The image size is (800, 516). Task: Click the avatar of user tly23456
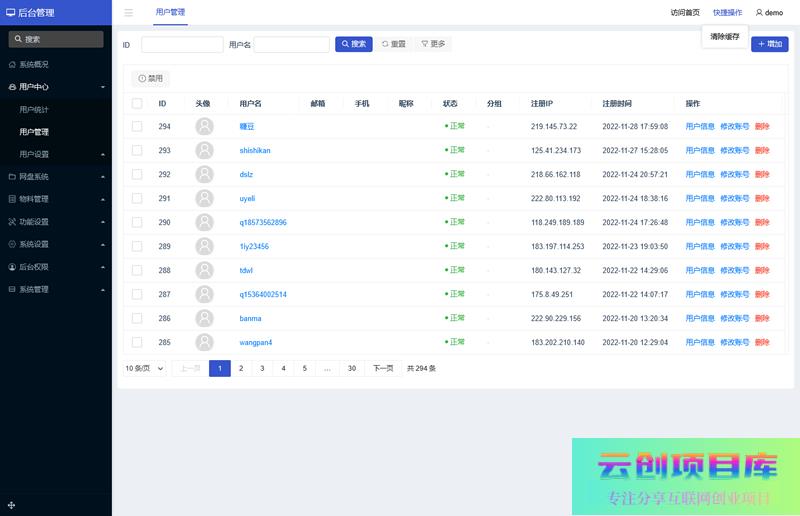pos(205,246)
